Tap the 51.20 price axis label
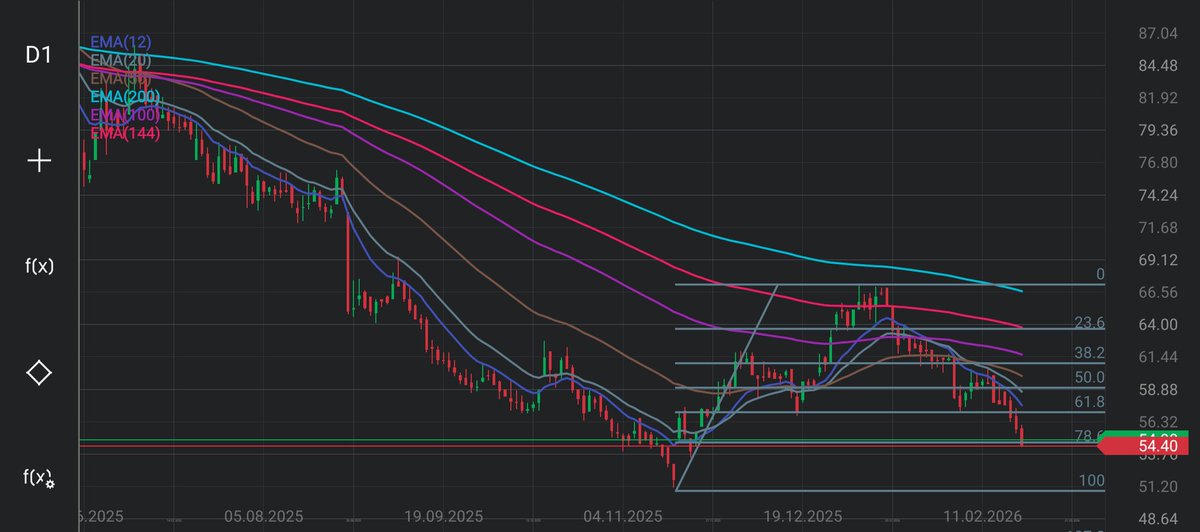This screenshot has width=1200, height=532. pos(1158,487)
